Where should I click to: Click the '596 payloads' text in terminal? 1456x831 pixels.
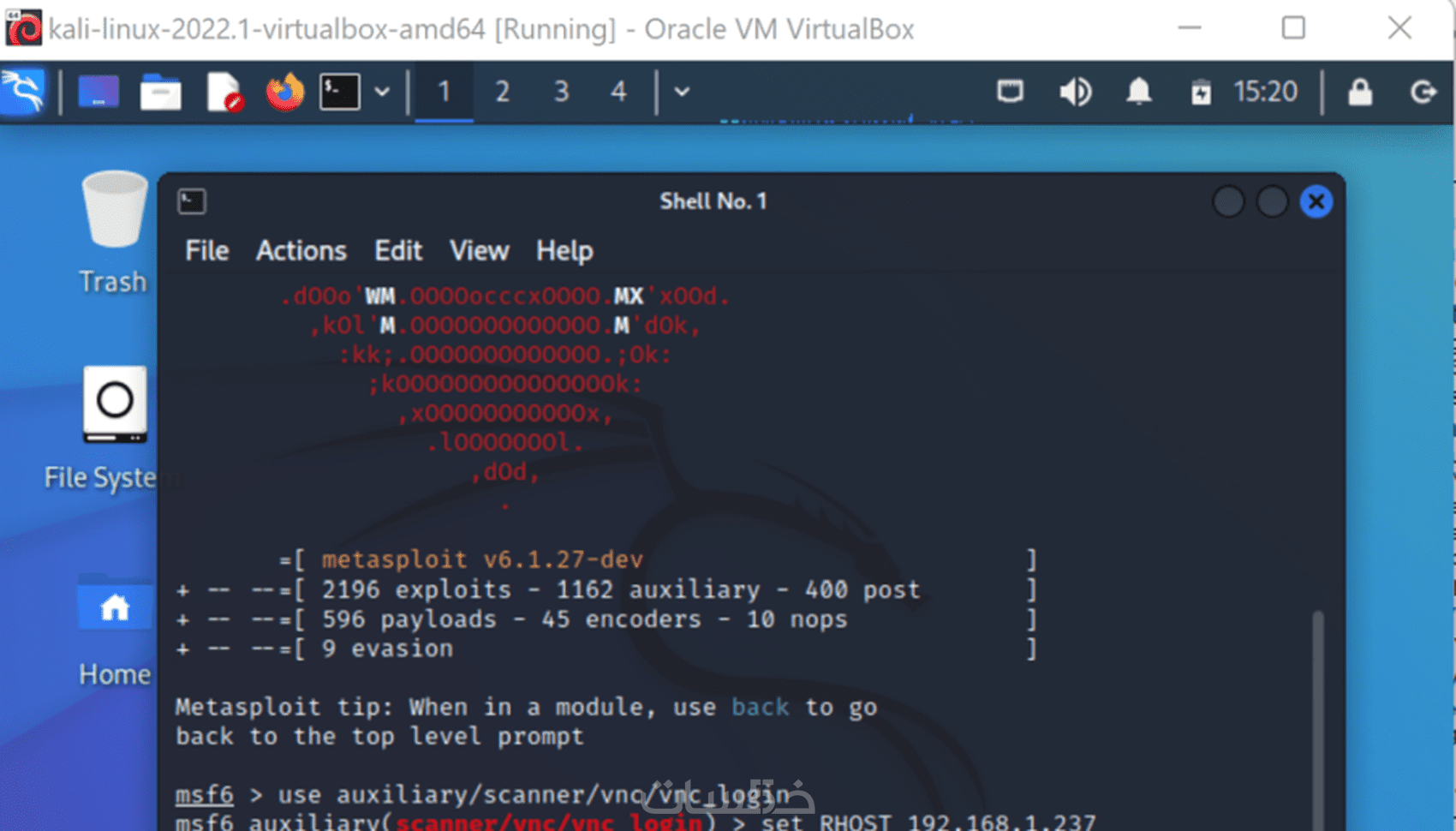409,619
